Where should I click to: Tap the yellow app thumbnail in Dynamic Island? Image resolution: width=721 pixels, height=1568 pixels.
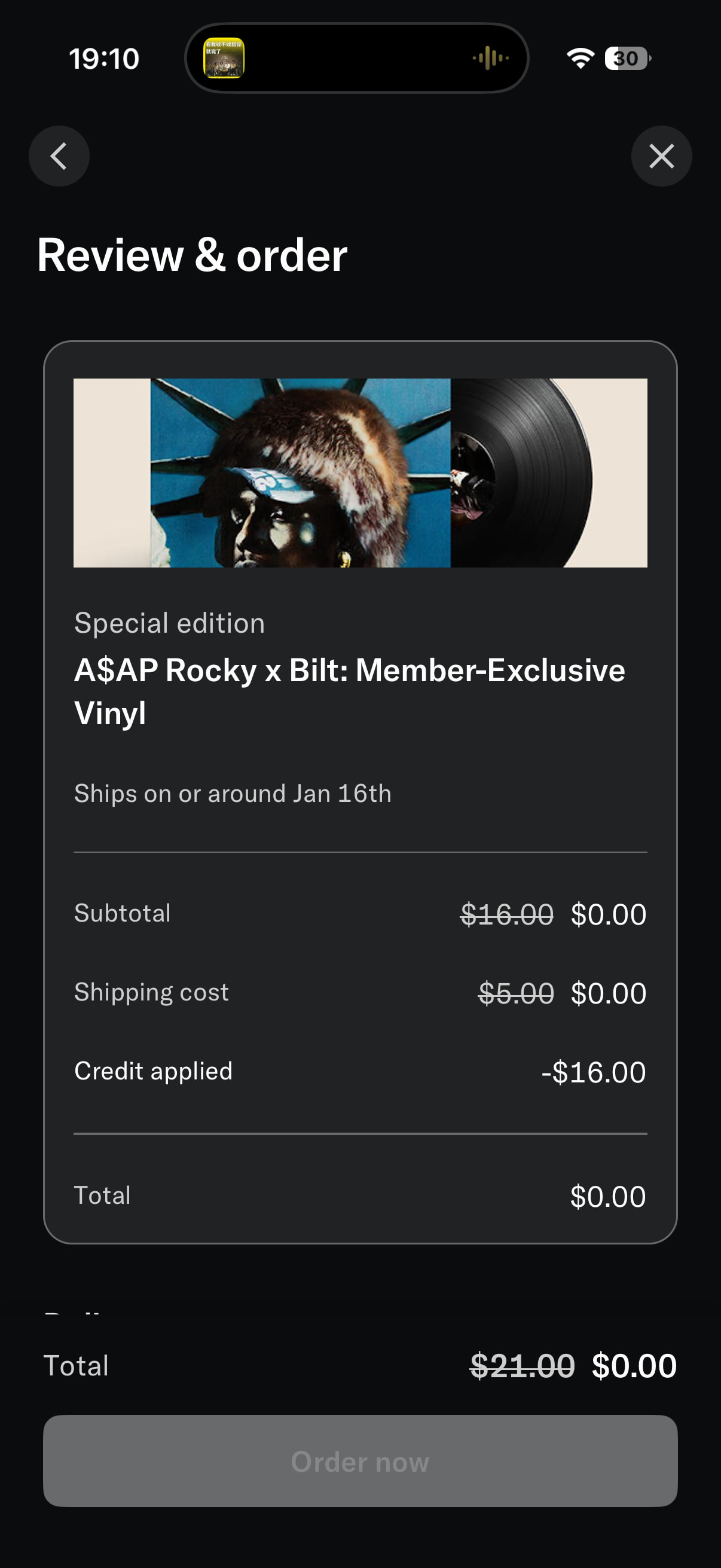(224, 59)
